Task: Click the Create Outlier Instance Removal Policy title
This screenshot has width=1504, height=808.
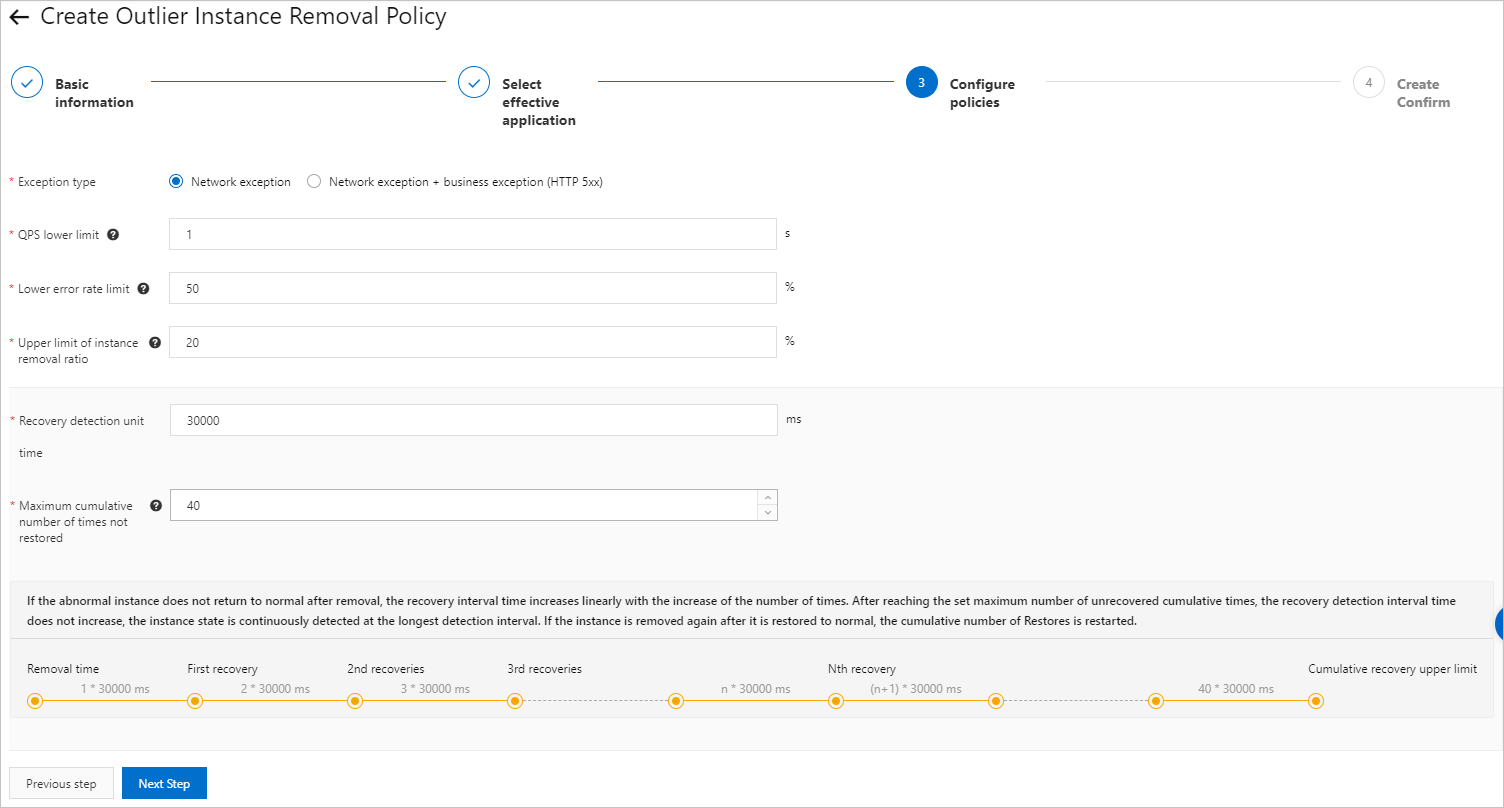Action: click(x=243, y=17)
